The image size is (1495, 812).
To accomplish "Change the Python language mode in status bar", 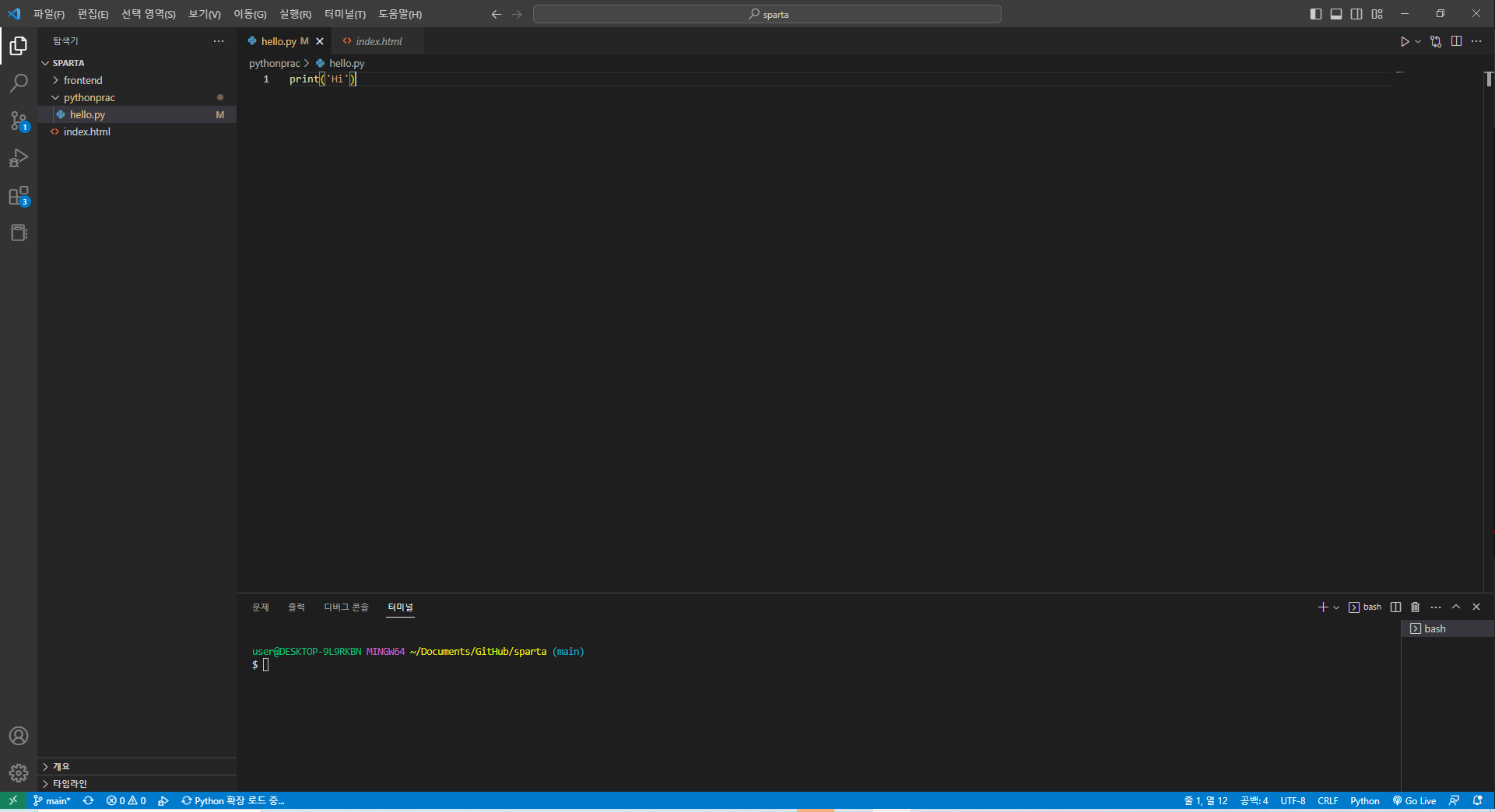I will 1364,800.
